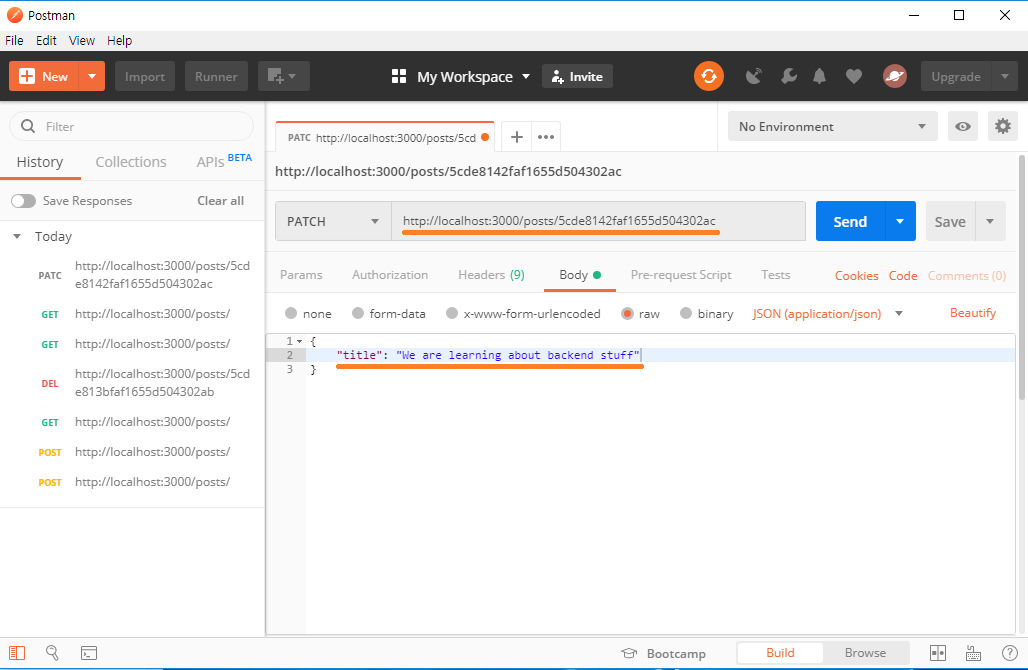This screenshot has width=1028, height=670.
Task: Click the Runner button
Action: click(x=216, y=77)
